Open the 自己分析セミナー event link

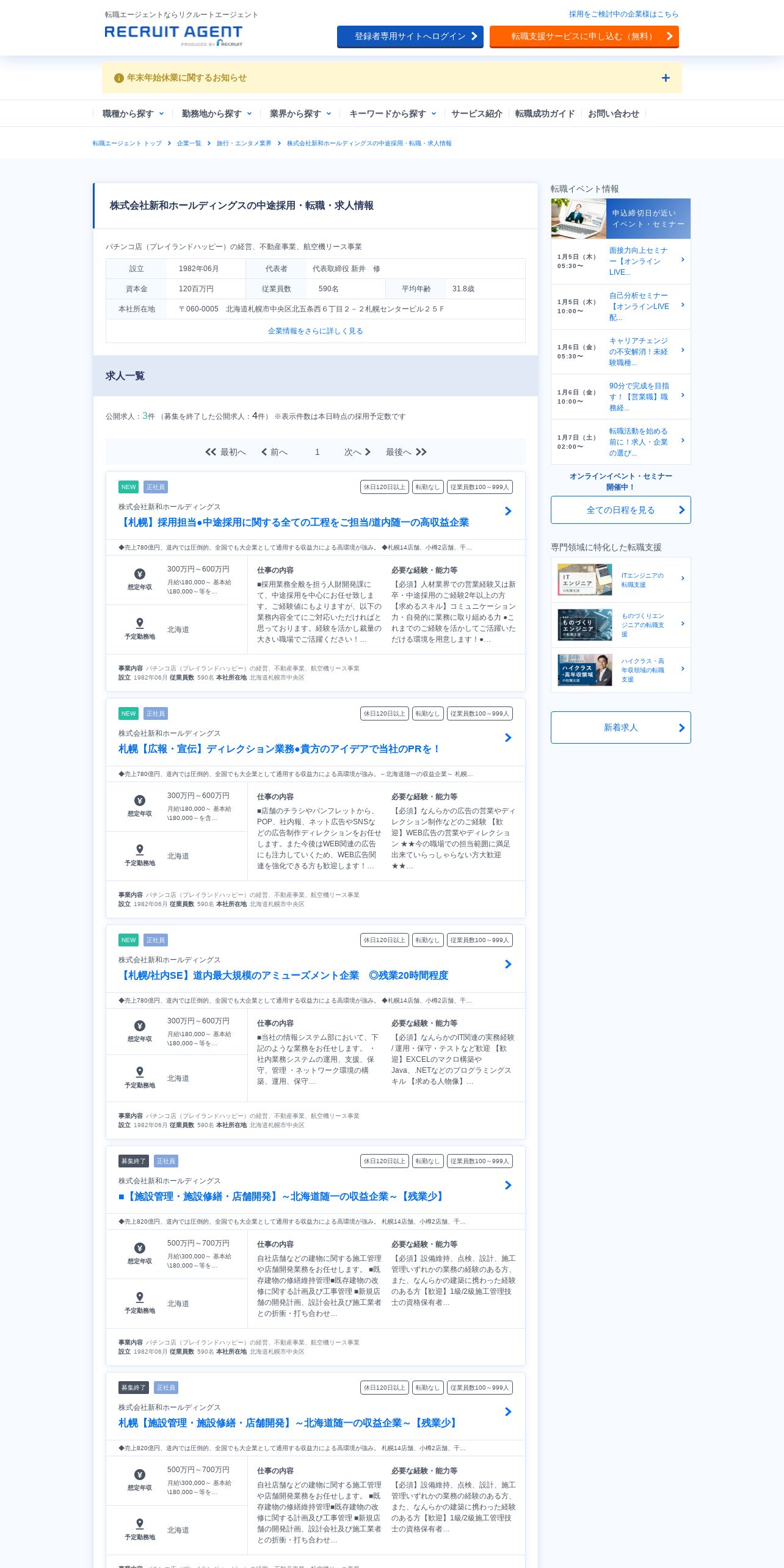tap(639, 307)
